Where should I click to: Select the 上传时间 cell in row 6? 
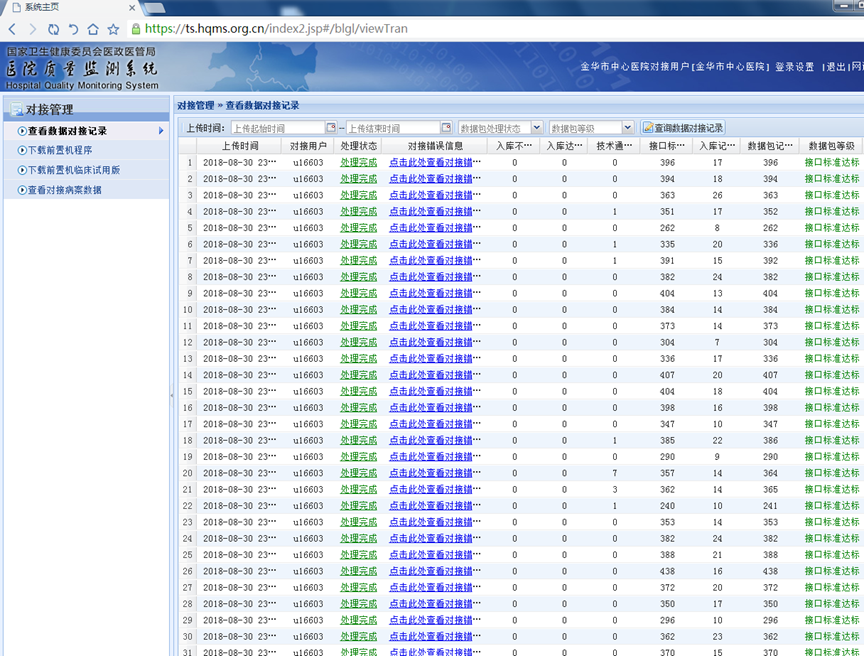pyautogui.click(x=240, y=244)
